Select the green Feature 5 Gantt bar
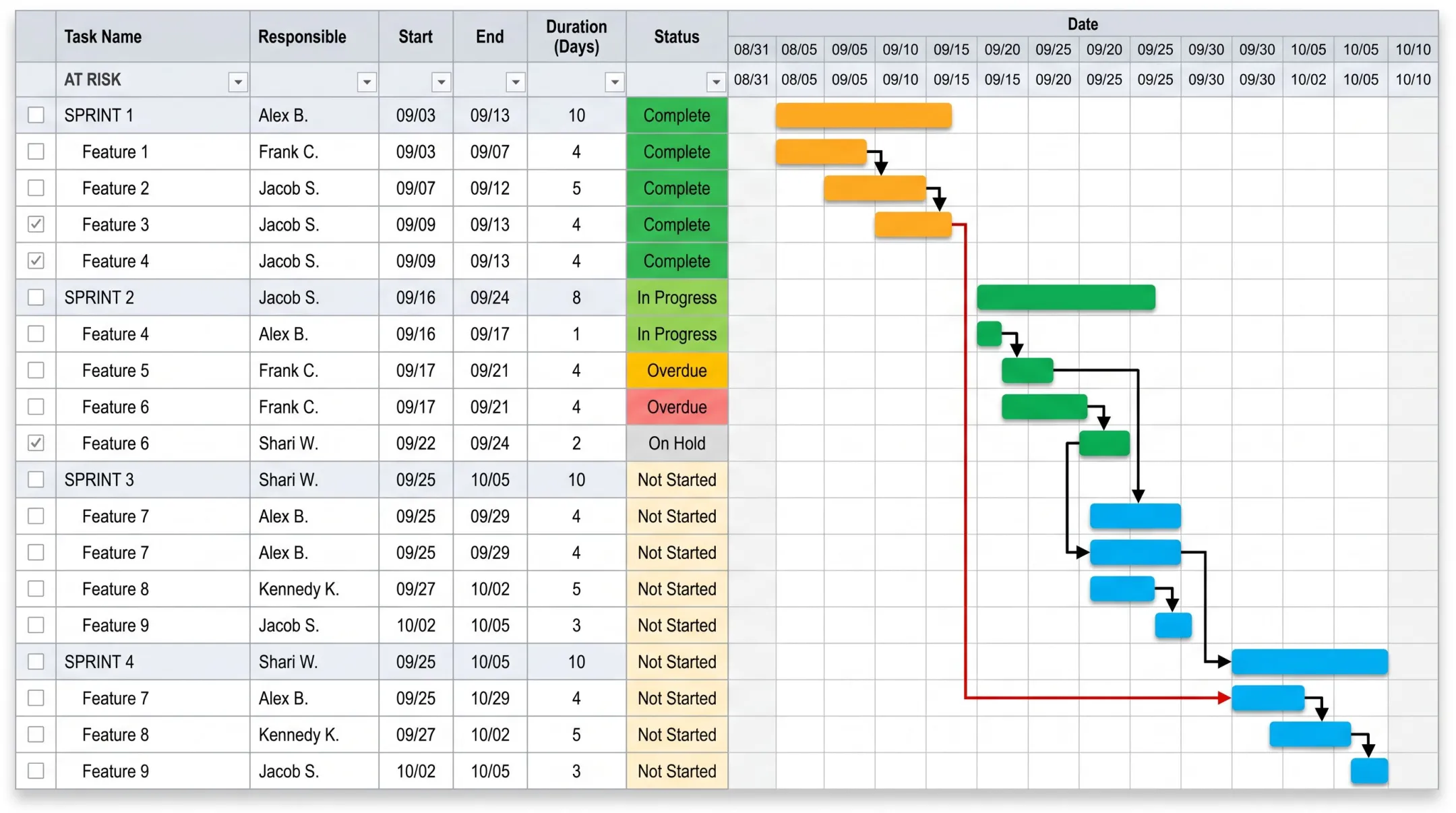 pos(1027,370)
